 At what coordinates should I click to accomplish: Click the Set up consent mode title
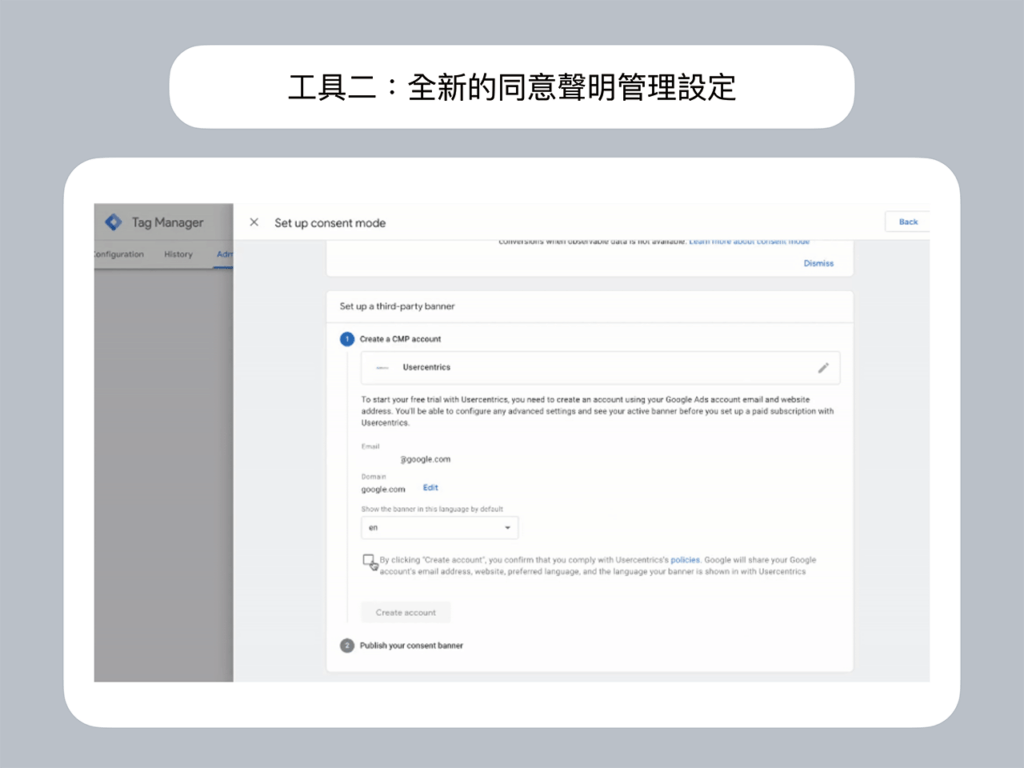point(330,223)
